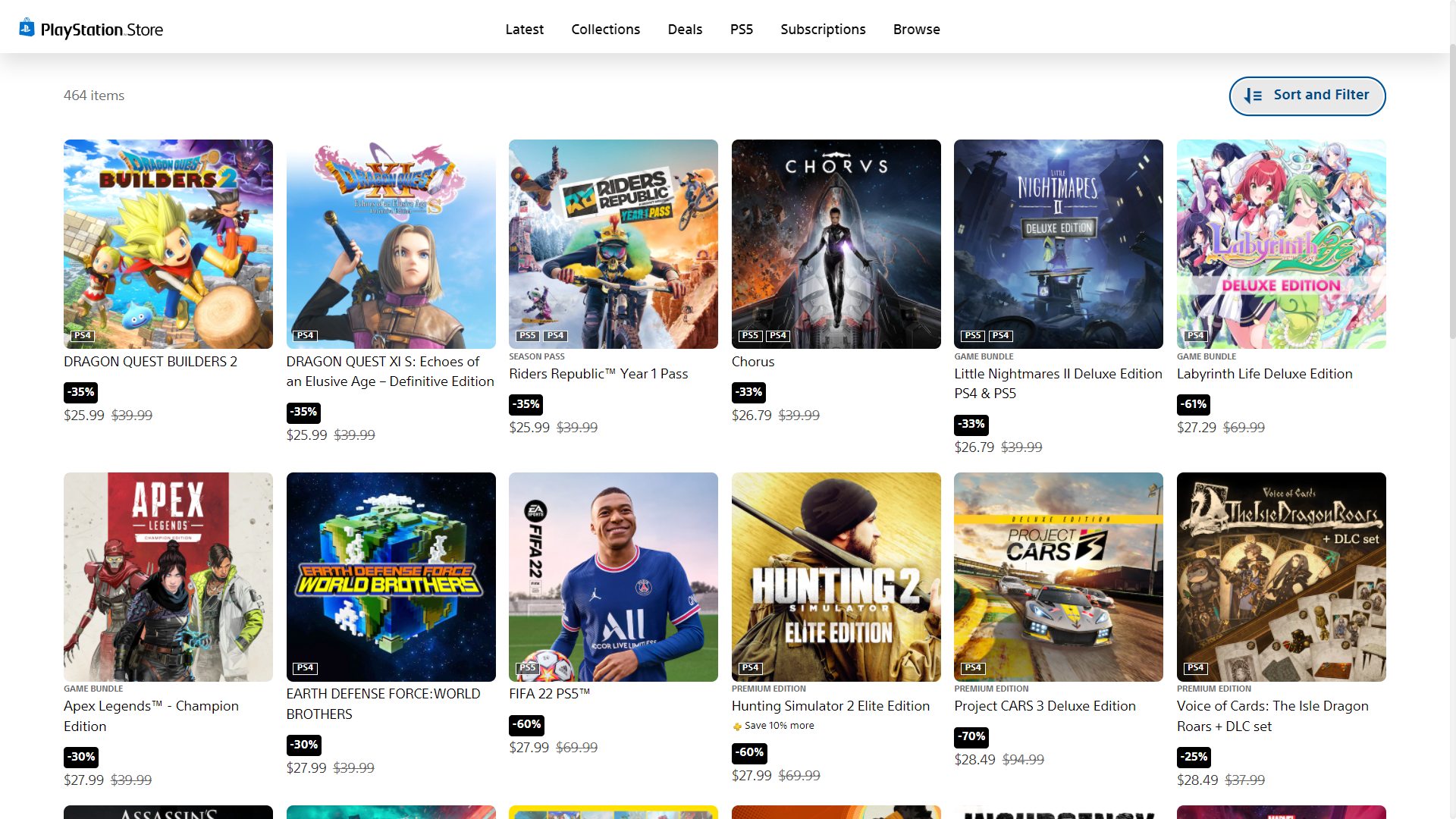The width and height of the screenshot is (1456, 819).
Task: Click PS5 badge on FIFA 22 cover
Action: pos(527,668)
